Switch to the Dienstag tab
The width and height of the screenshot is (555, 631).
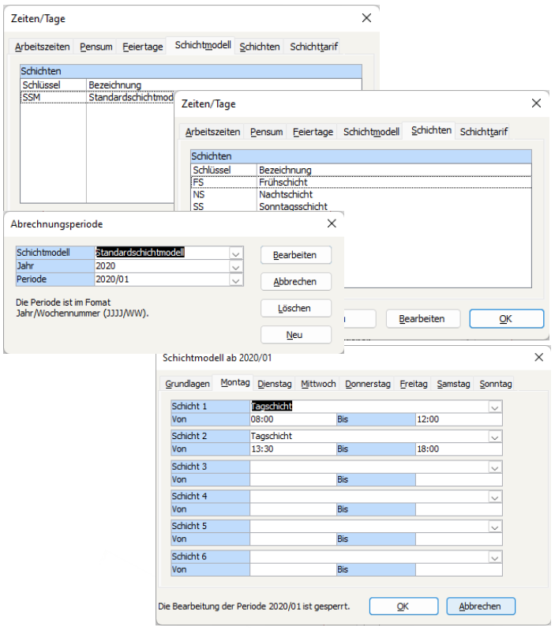274,384
